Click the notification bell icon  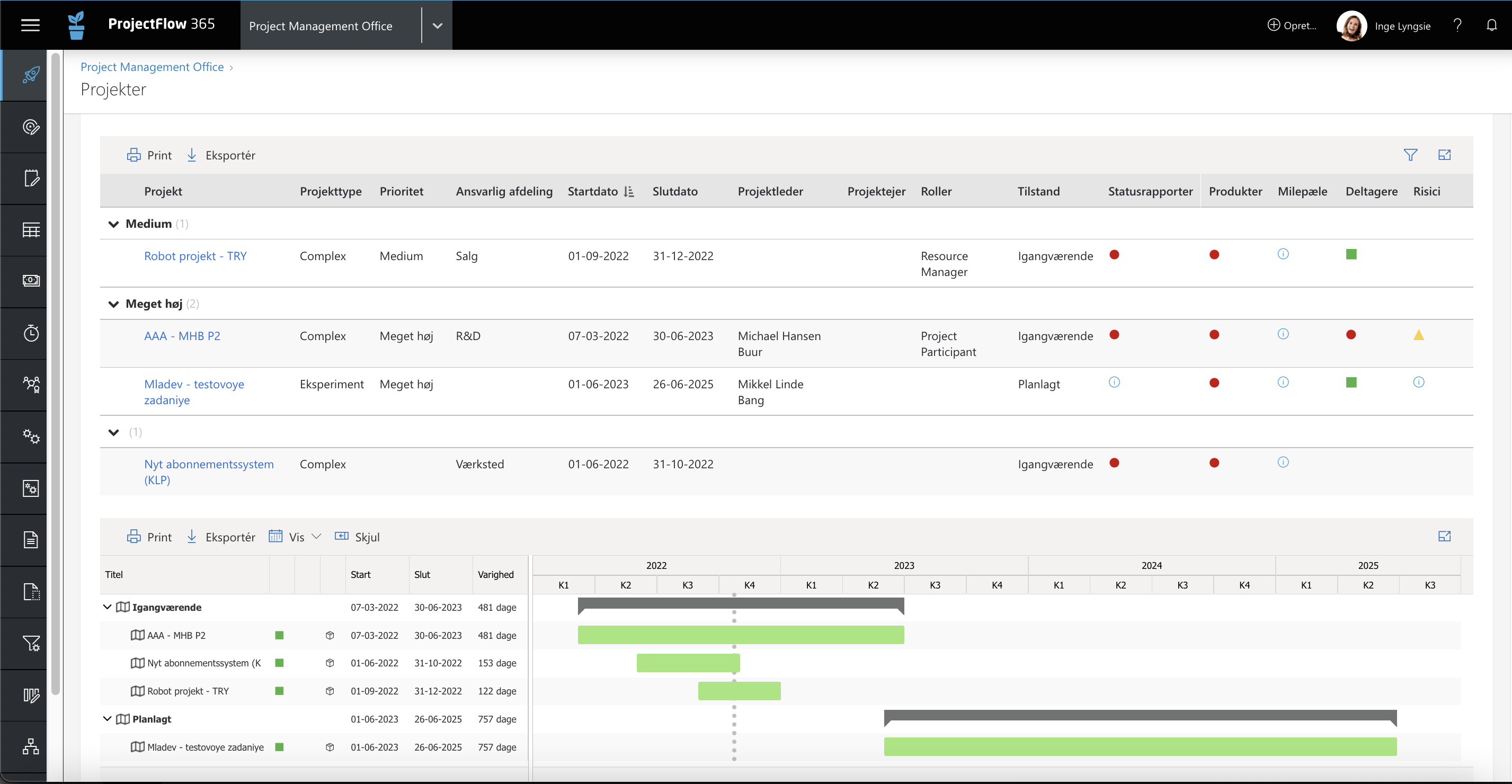(x=1491, y=25)
